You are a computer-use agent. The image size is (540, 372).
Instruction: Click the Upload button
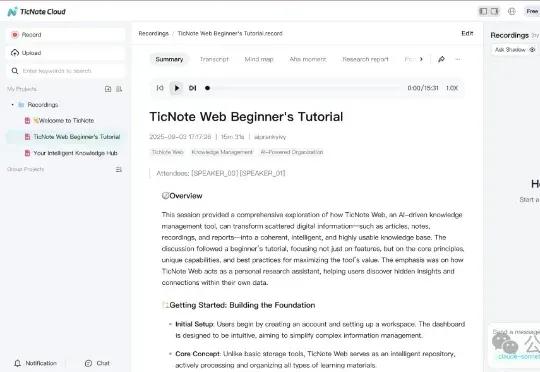65,53
